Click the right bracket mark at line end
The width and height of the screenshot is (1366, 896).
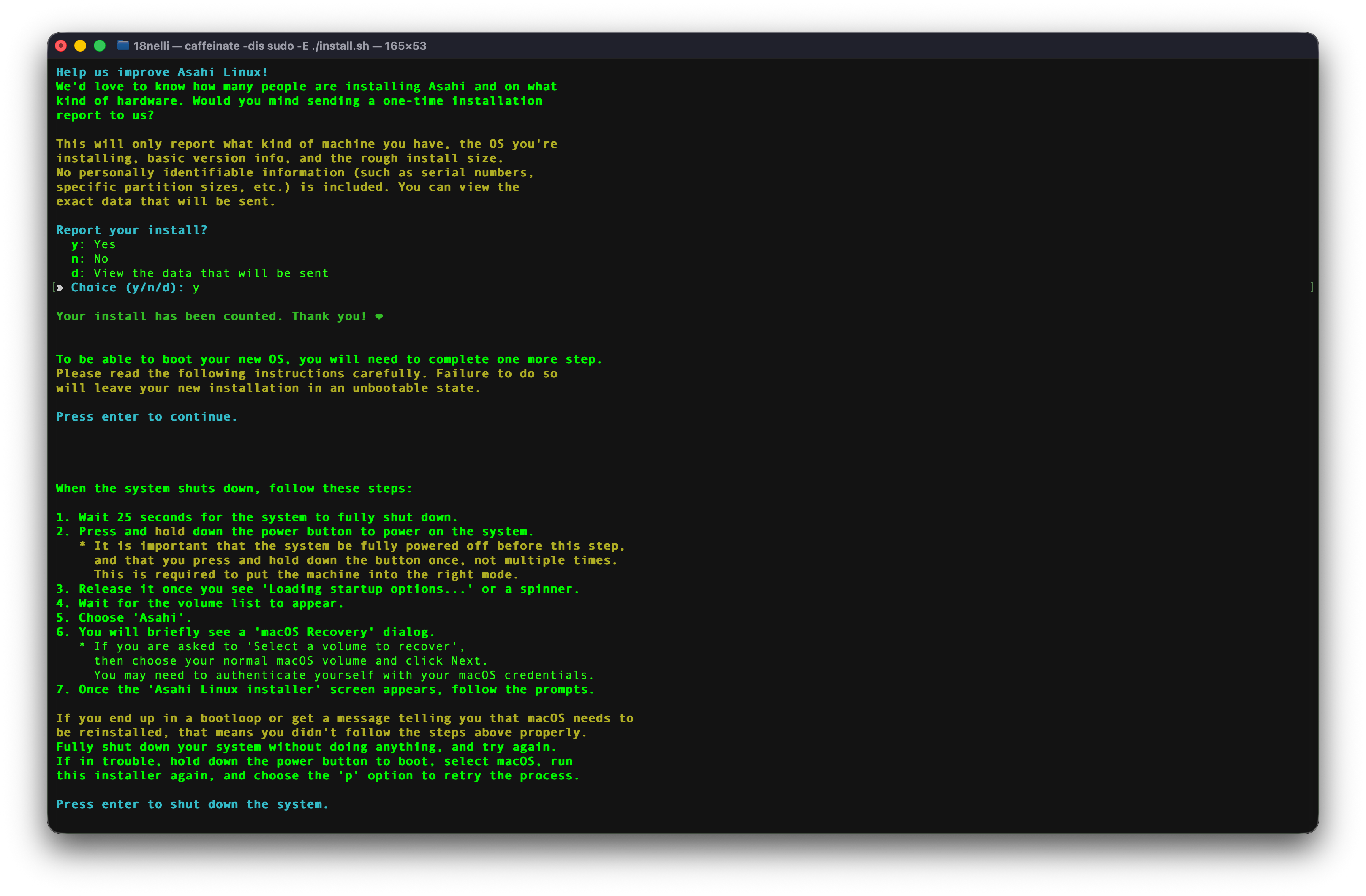1312,287
